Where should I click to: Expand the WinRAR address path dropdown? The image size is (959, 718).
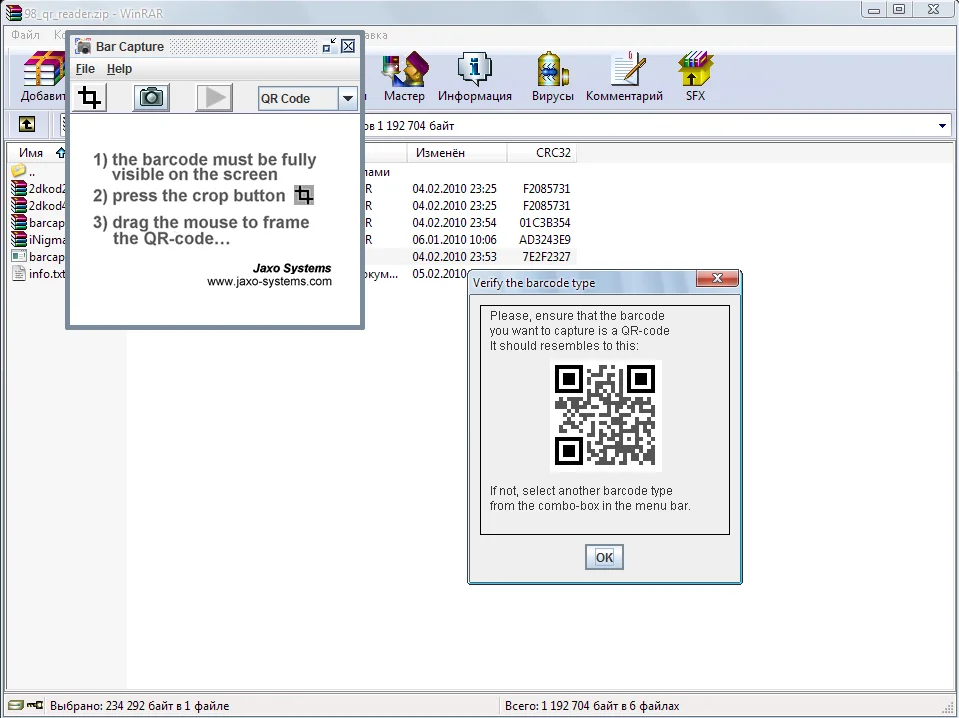point(942,126)
